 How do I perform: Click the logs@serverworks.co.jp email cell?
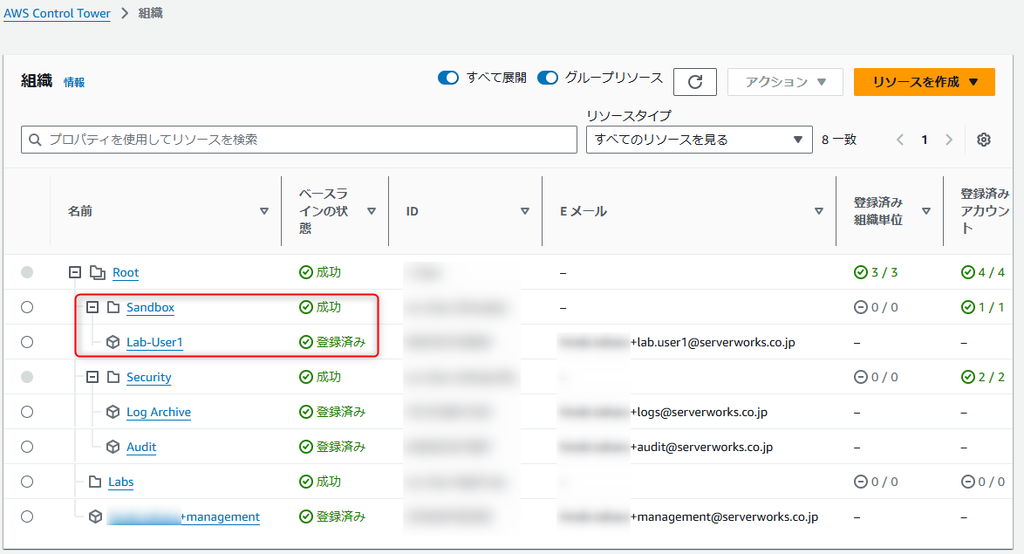pos(664,412)
